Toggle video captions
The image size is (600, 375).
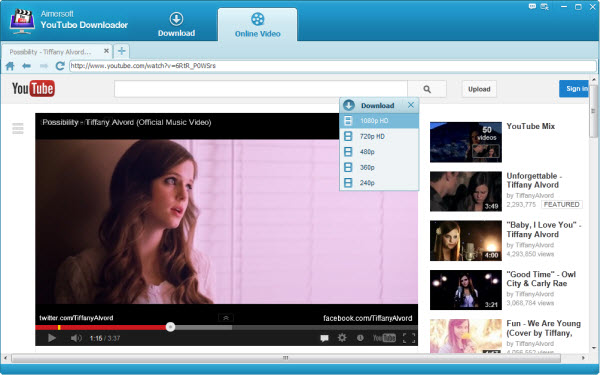click(x=324, y=338)
